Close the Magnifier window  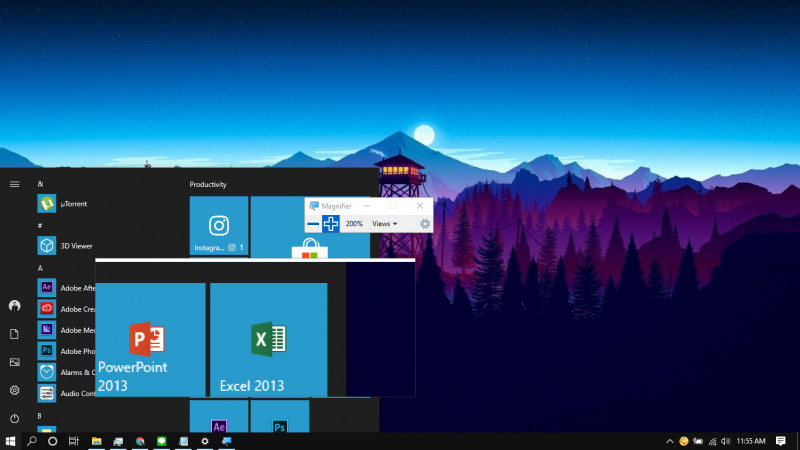(420, 206)
